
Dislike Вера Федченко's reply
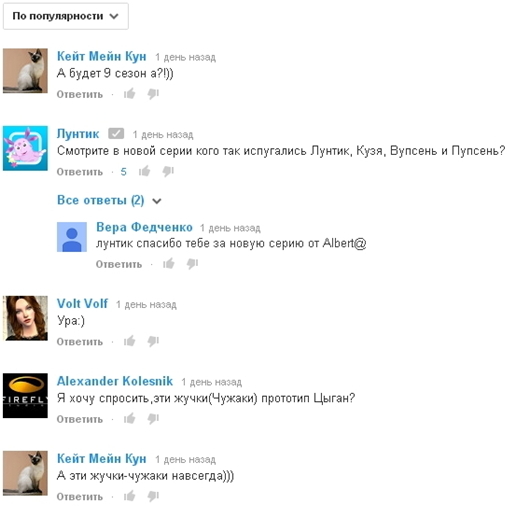193,264
